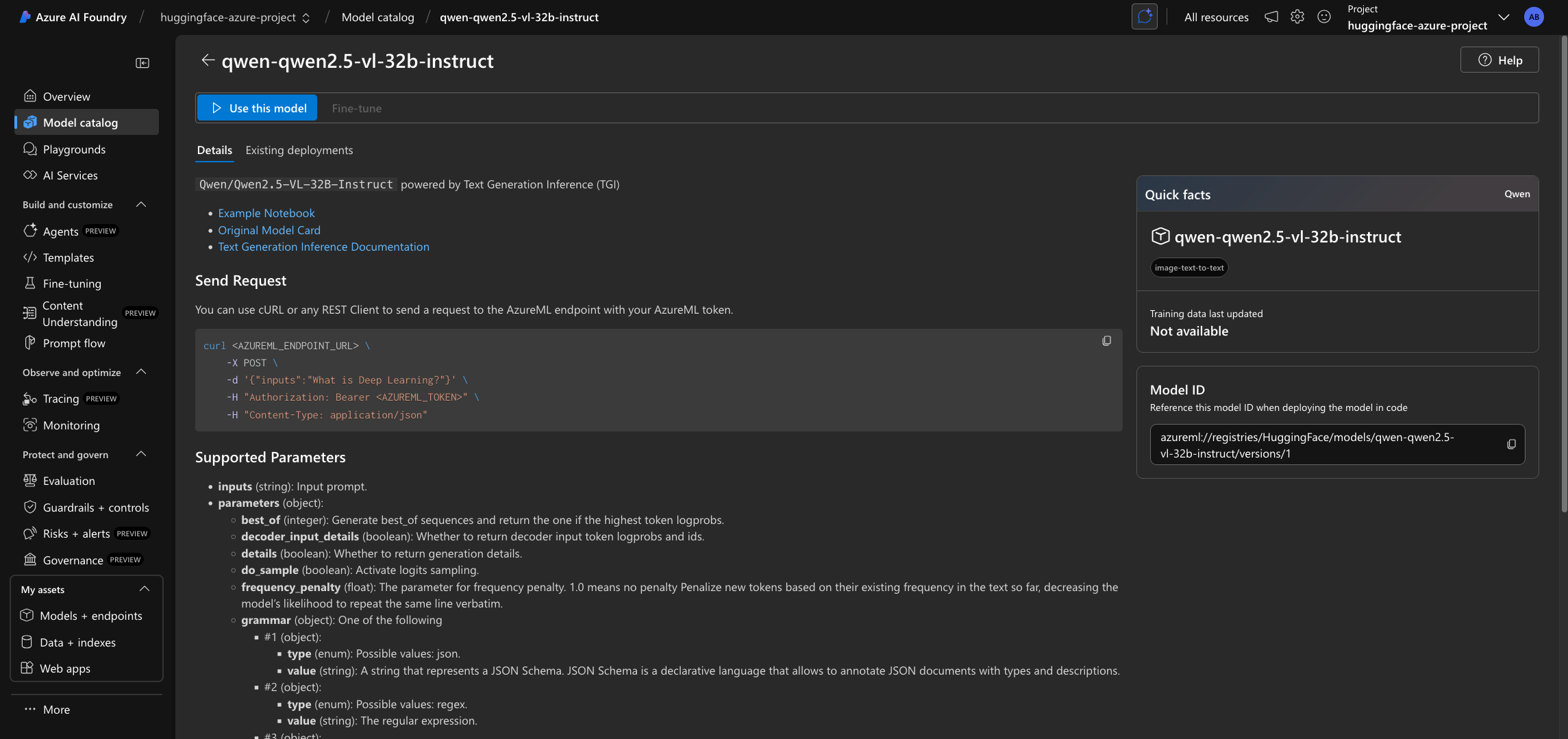The image size is (1568, 739).
Task: Select the Fine-tune tab
Action: click(356, 108)
